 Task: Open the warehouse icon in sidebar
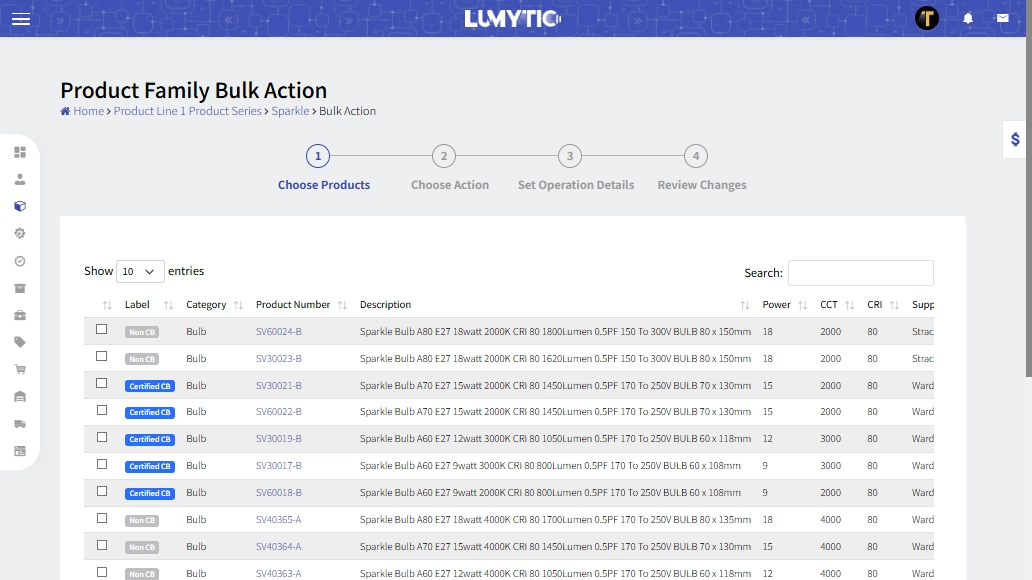tap(20, 396)
